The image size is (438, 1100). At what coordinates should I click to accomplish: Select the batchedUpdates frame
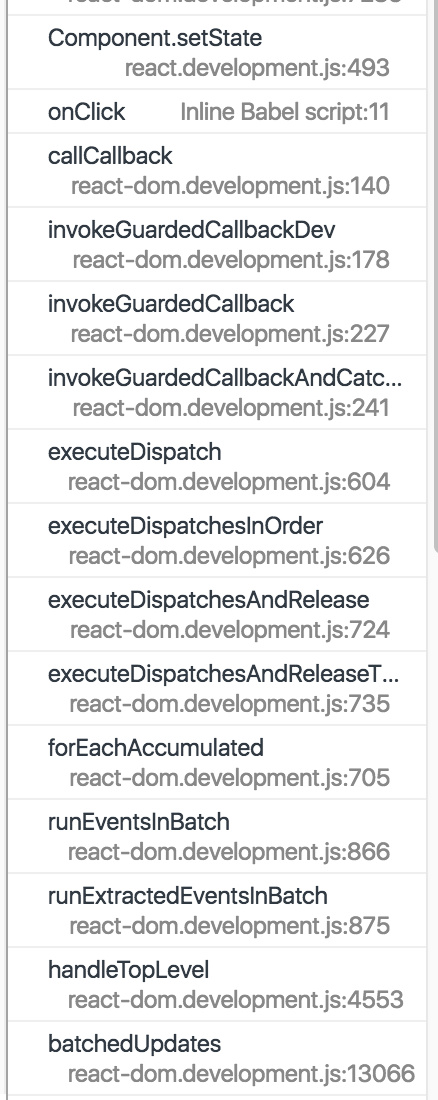tap(217, 1059)
